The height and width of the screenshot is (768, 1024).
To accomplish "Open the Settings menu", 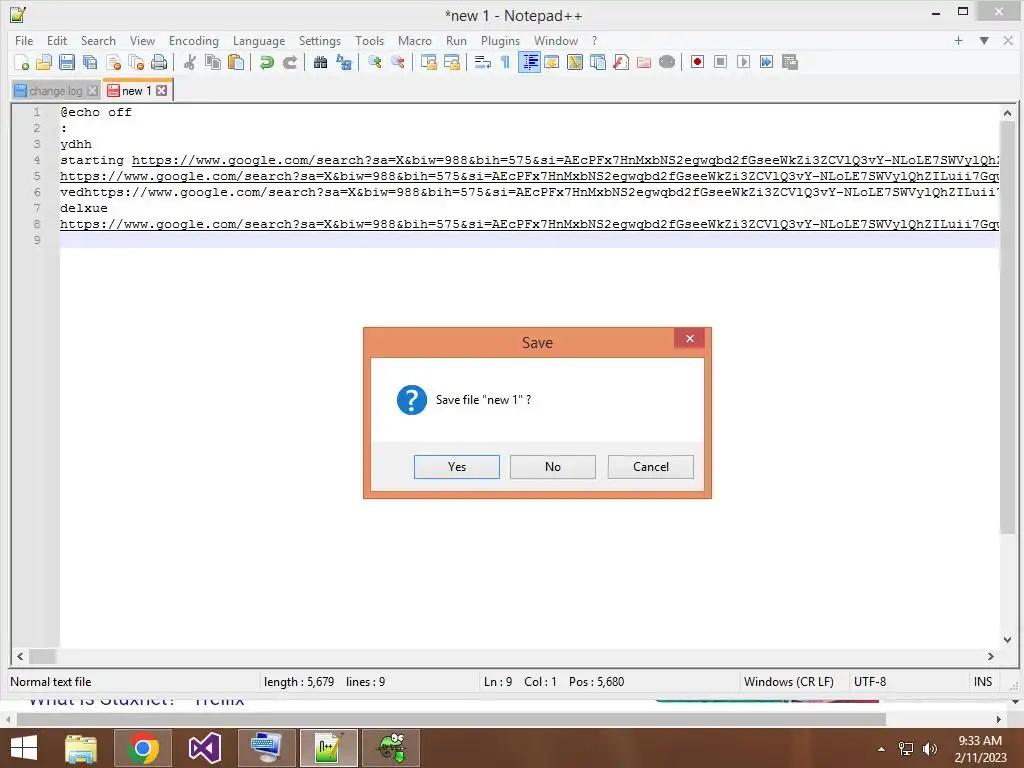I will 319,40.
